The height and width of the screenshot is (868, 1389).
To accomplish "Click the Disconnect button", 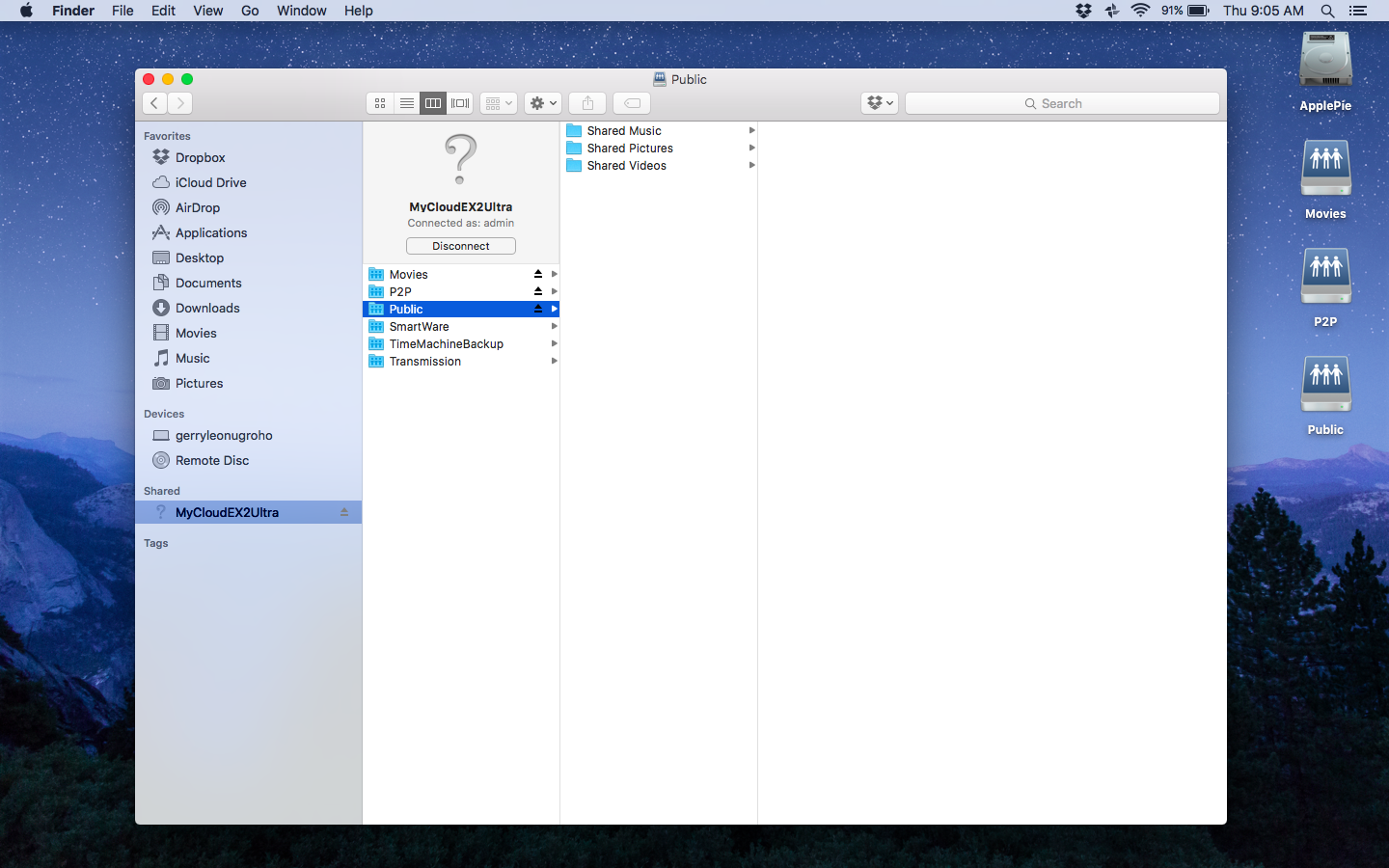I will coord(461,246).
